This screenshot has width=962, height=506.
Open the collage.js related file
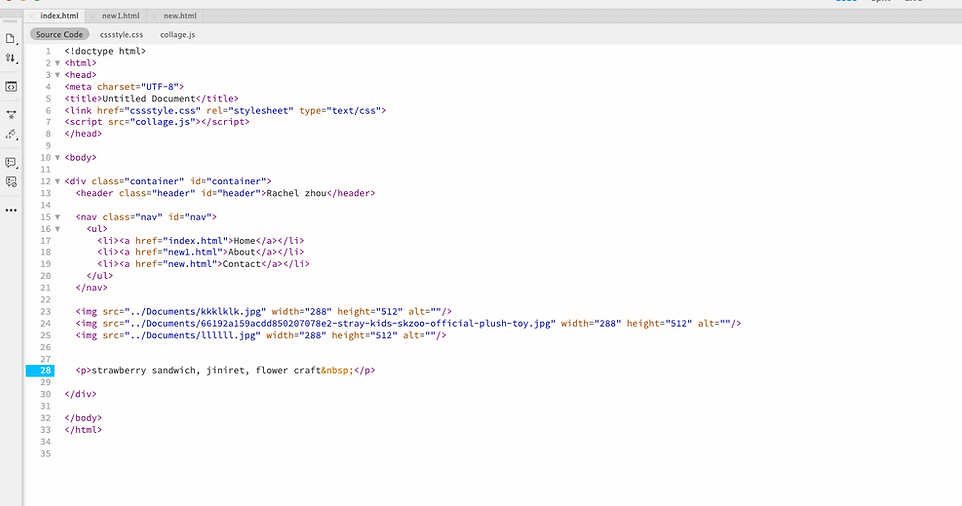pyautogui.click(x=177, y=35)
